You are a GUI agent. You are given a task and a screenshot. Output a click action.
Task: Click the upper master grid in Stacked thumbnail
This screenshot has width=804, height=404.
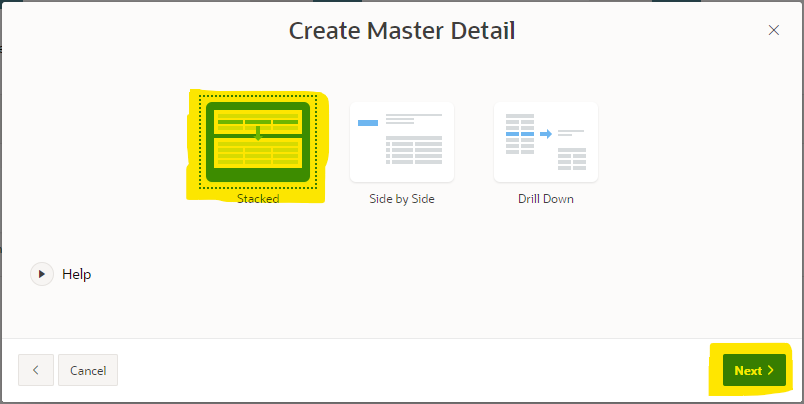coord(257,122)
